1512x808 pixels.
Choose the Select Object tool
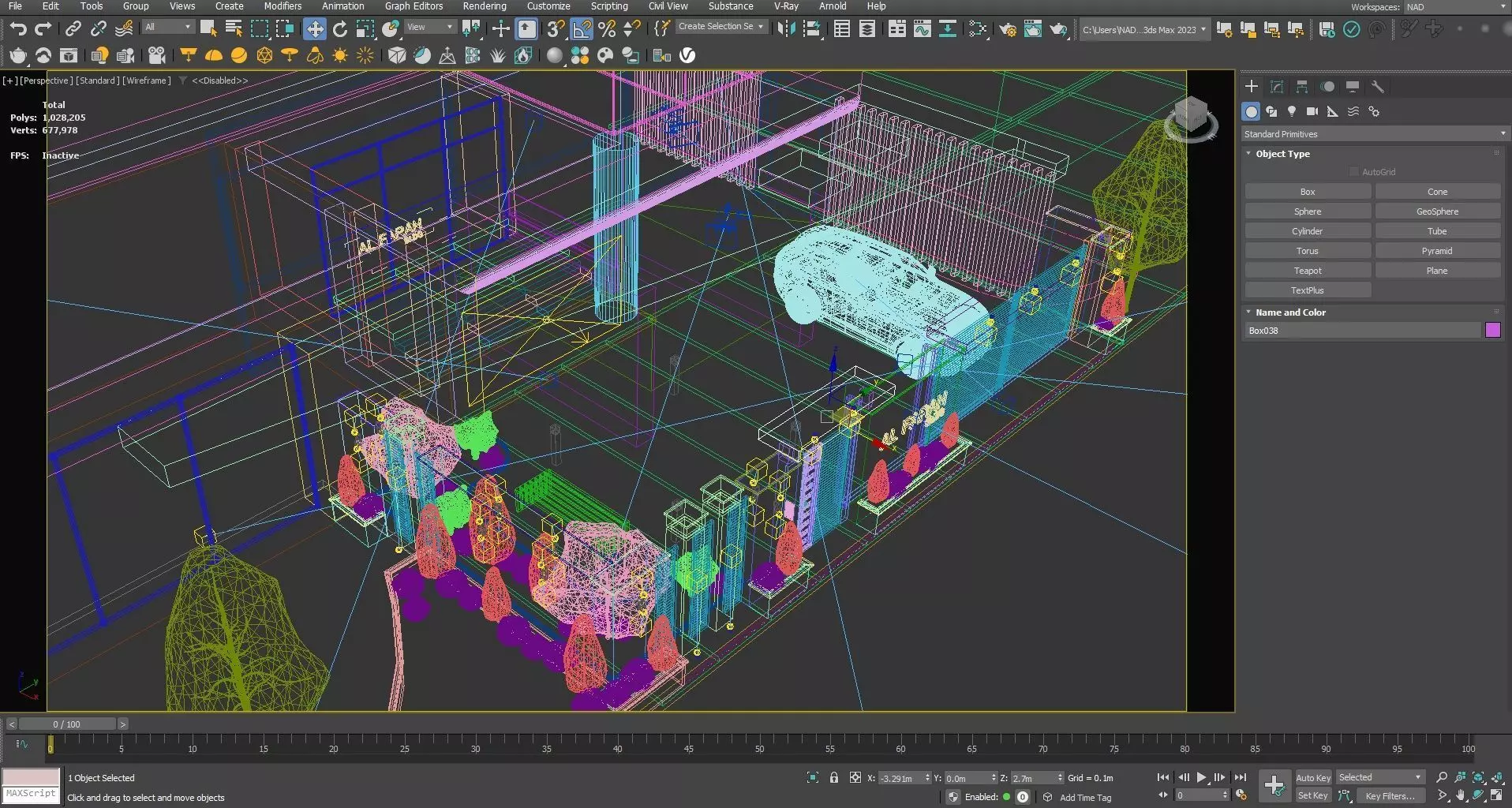click(x=208, y=29)
